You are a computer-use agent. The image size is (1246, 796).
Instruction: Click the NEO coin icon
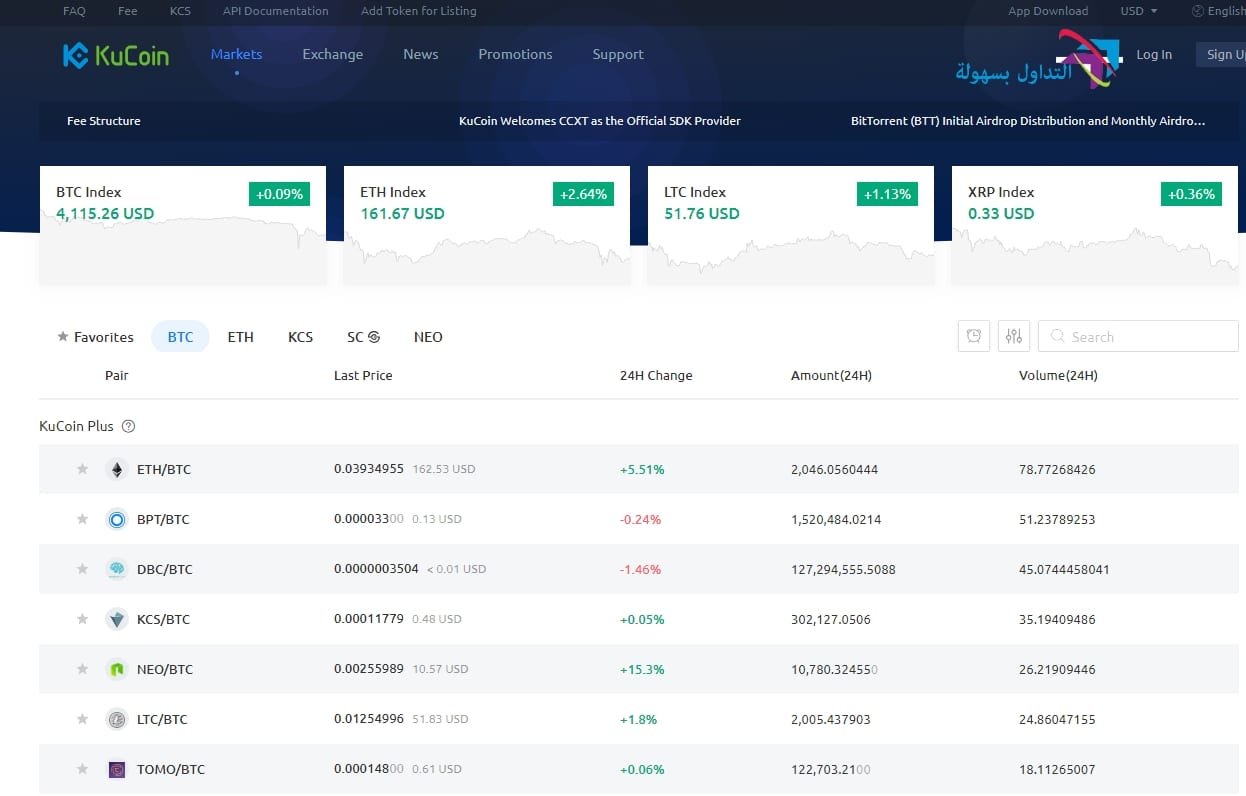(x=117, y=669)
